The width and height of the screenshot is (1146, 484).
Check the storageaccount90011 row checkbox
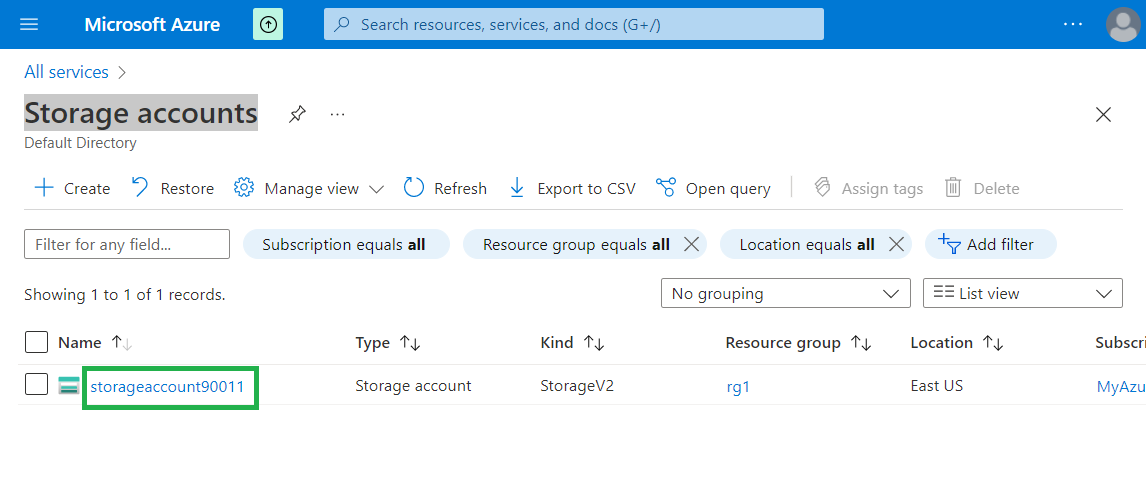(37, 384)
